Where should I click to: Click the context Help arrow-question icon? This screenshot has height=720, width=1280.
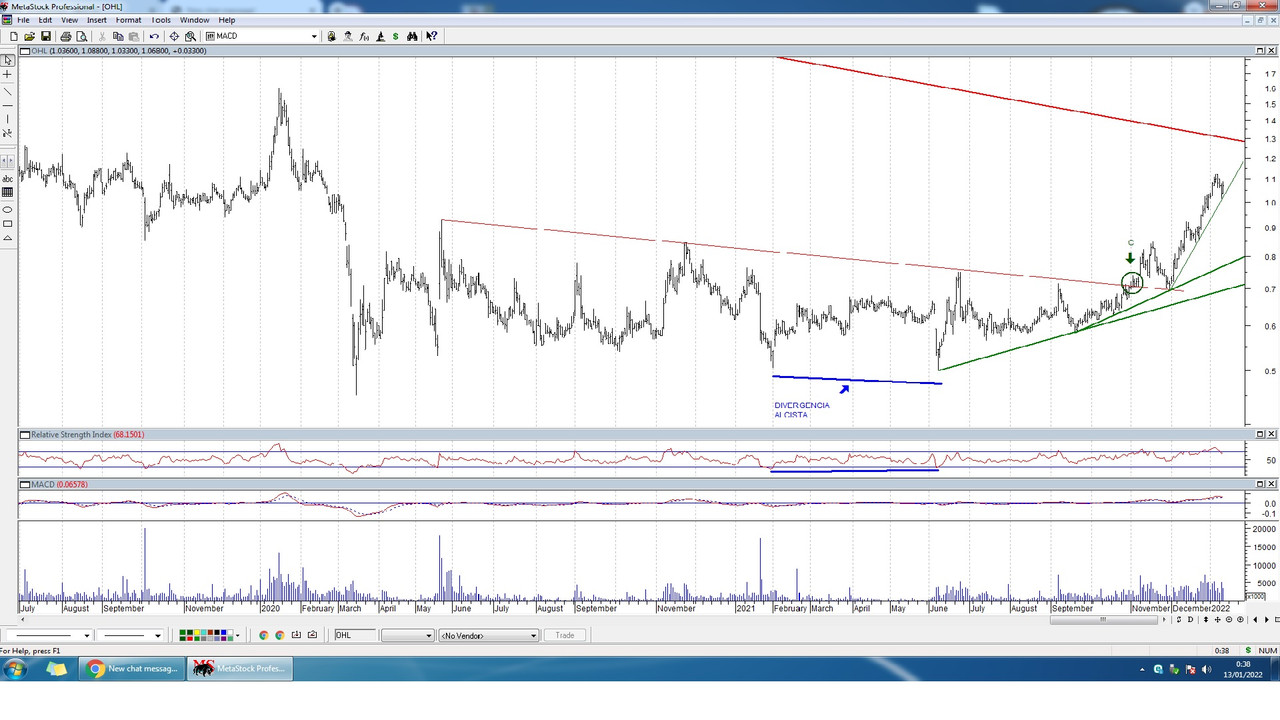click(x=432, y=36)
